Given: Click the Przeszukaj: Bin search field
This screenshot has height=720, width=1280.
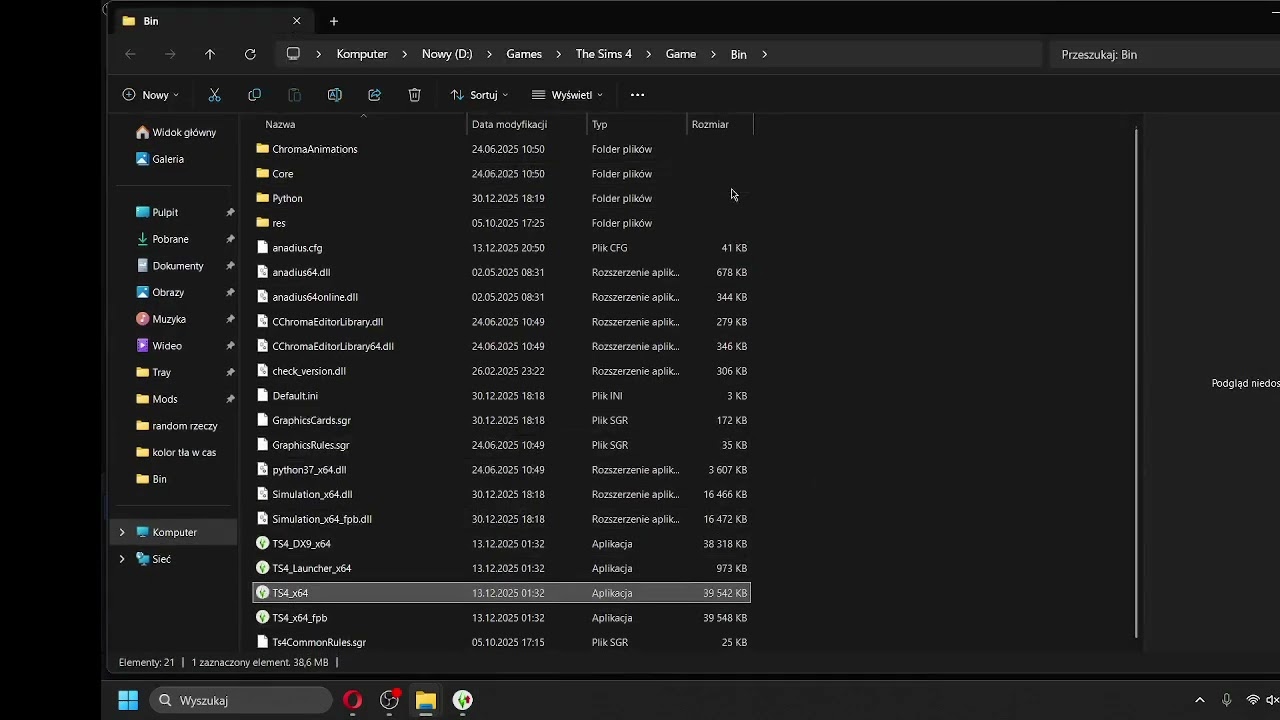Looking at the screenshot, I should coord(1165,55).
